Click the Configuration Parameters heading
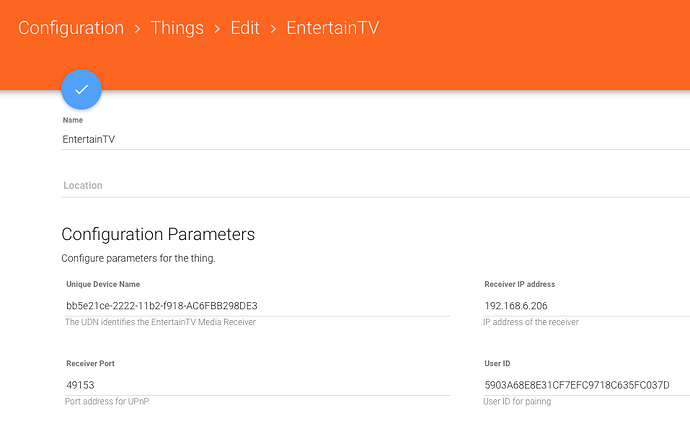Image resolution: width=690 pixels, height=421 pixels. point(158,234)
